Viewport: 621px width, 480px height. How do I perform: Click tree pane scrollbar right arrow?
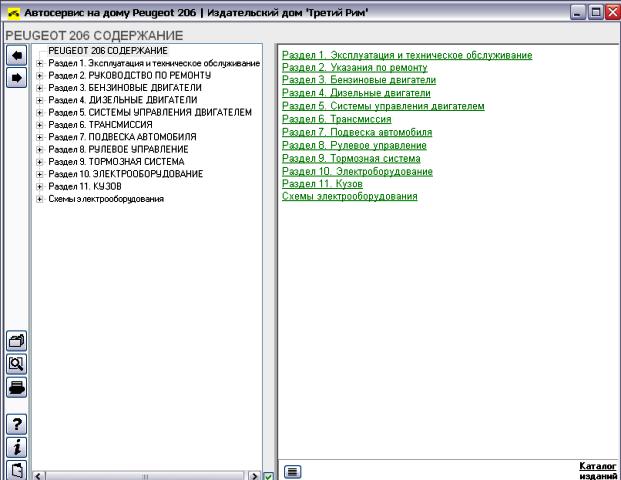254,476
